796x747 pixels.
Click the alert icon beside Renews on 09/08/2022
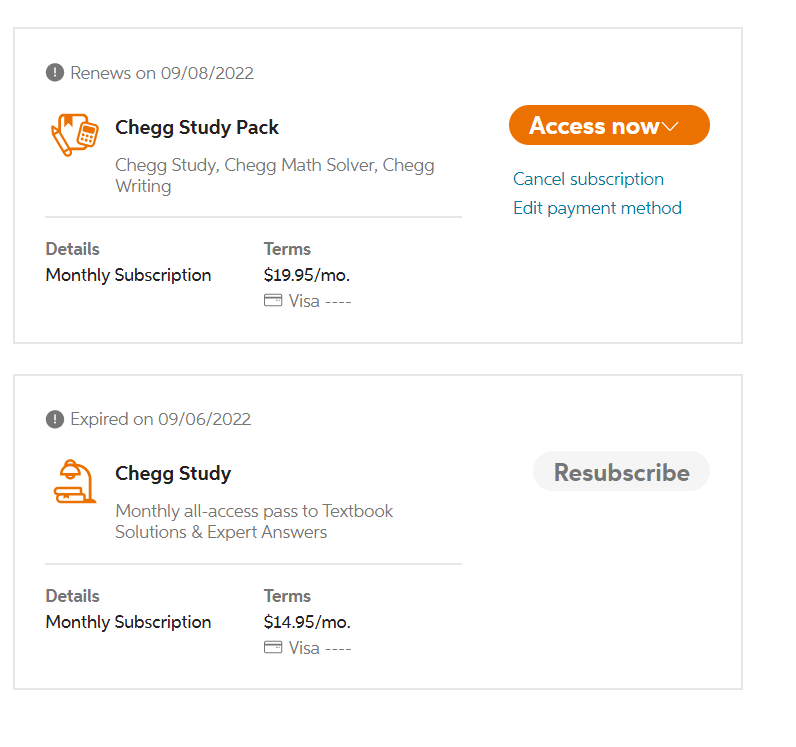pyautogui.click(x=55, y=73)
